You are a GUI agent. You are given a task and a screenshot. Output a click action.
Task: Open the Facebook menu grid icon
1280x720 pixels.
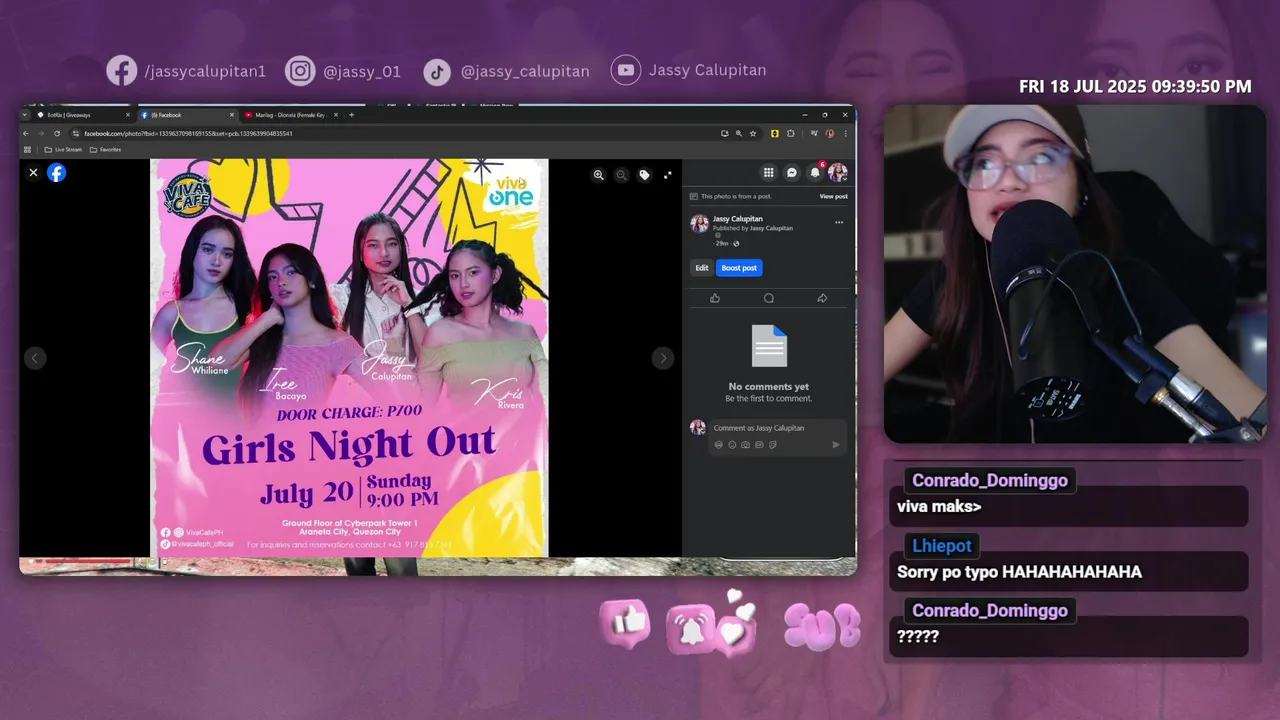(768, 172)
